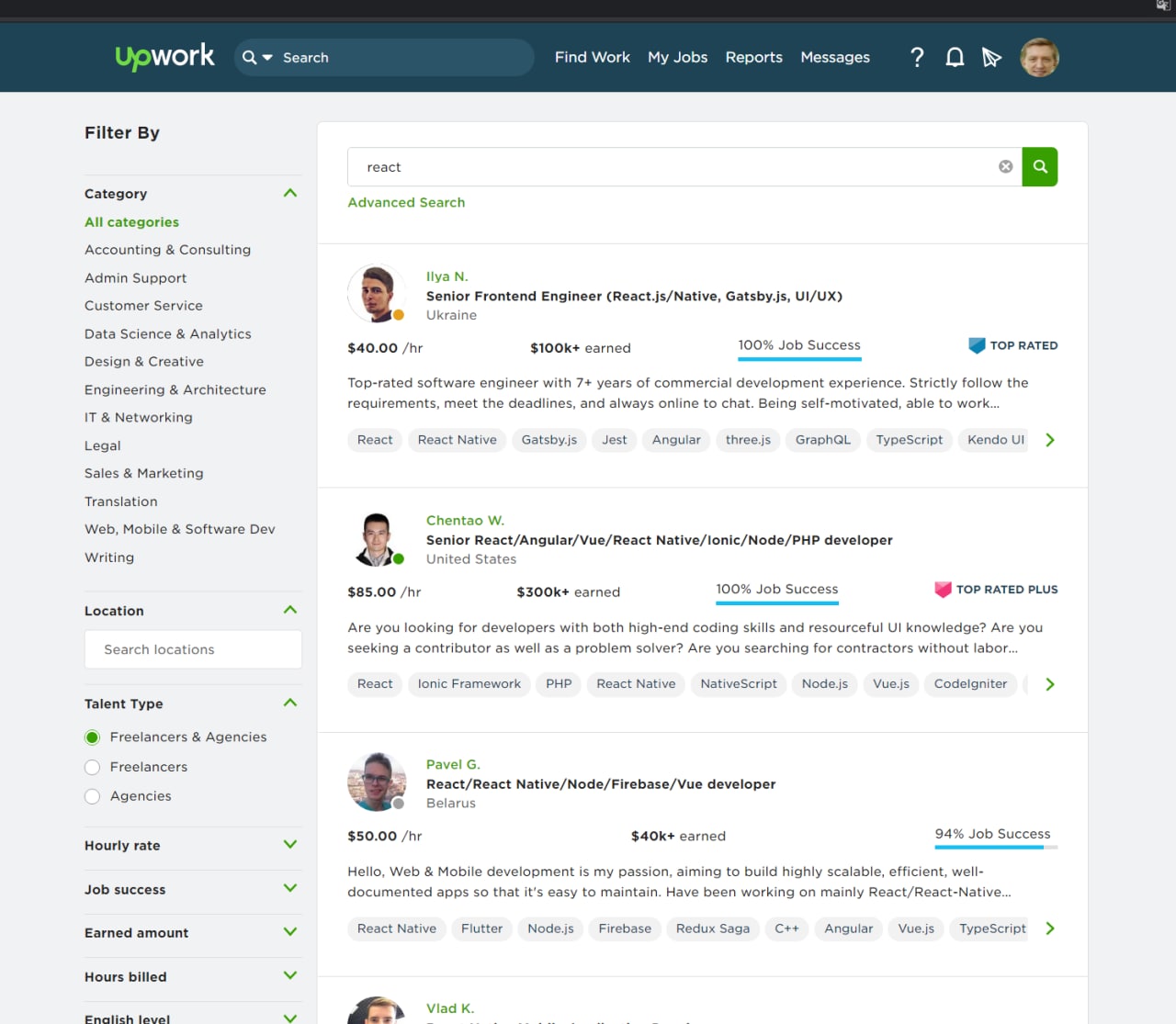Screen dimensions: 1176x1024
Task: Open Messages in navigation
Action: [x=835, y=57]
